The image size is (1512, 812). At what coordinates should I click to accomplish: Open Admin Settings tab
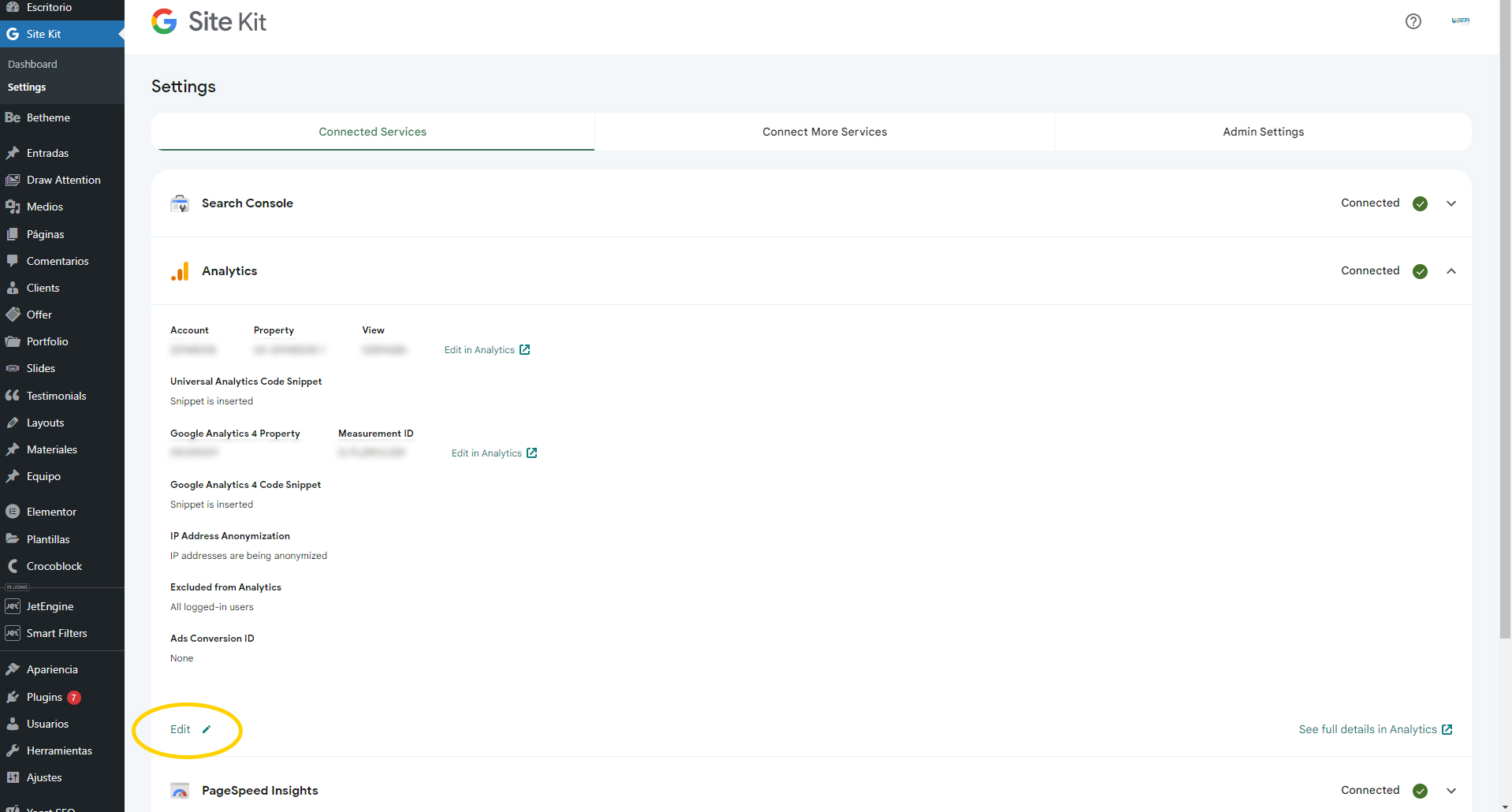[x=1264, y=132]
